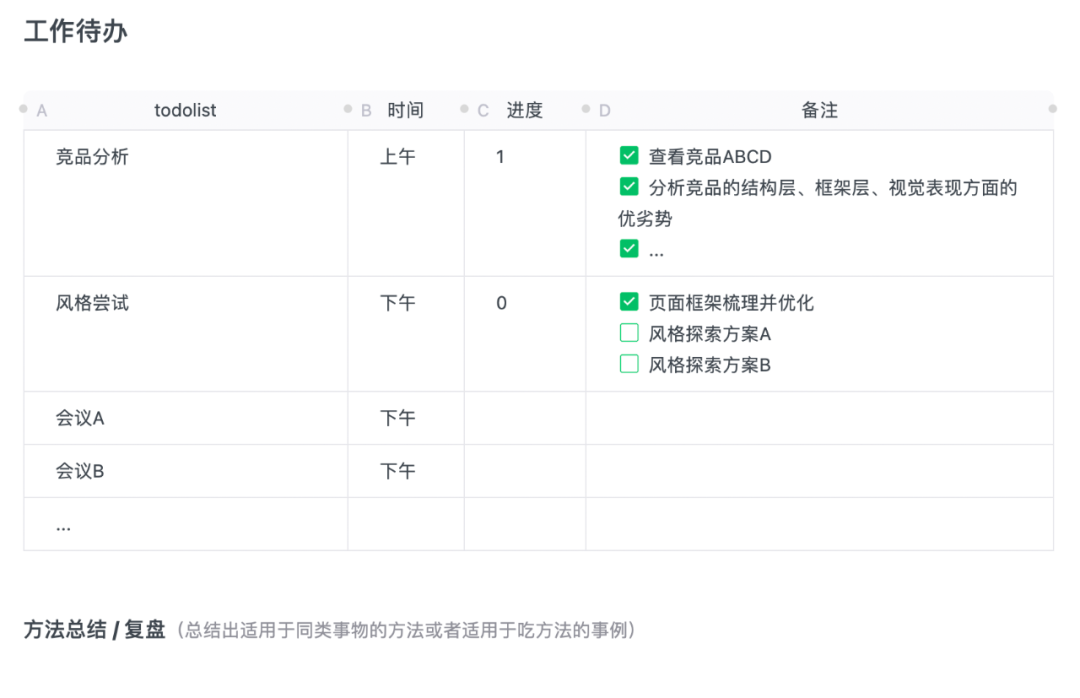Click the 会议A cell
Viewport: 1080px width, 698px height.
[80, 418]
